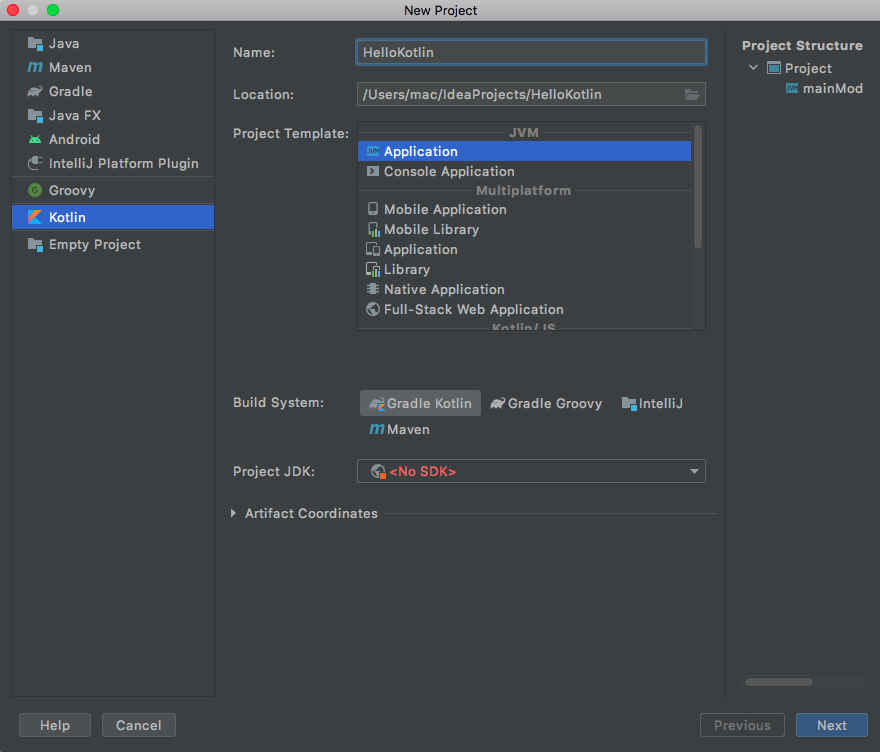The height and width of the screenshot is (752, 880).
Task: Click the Next button
Action: click(832, 725)
